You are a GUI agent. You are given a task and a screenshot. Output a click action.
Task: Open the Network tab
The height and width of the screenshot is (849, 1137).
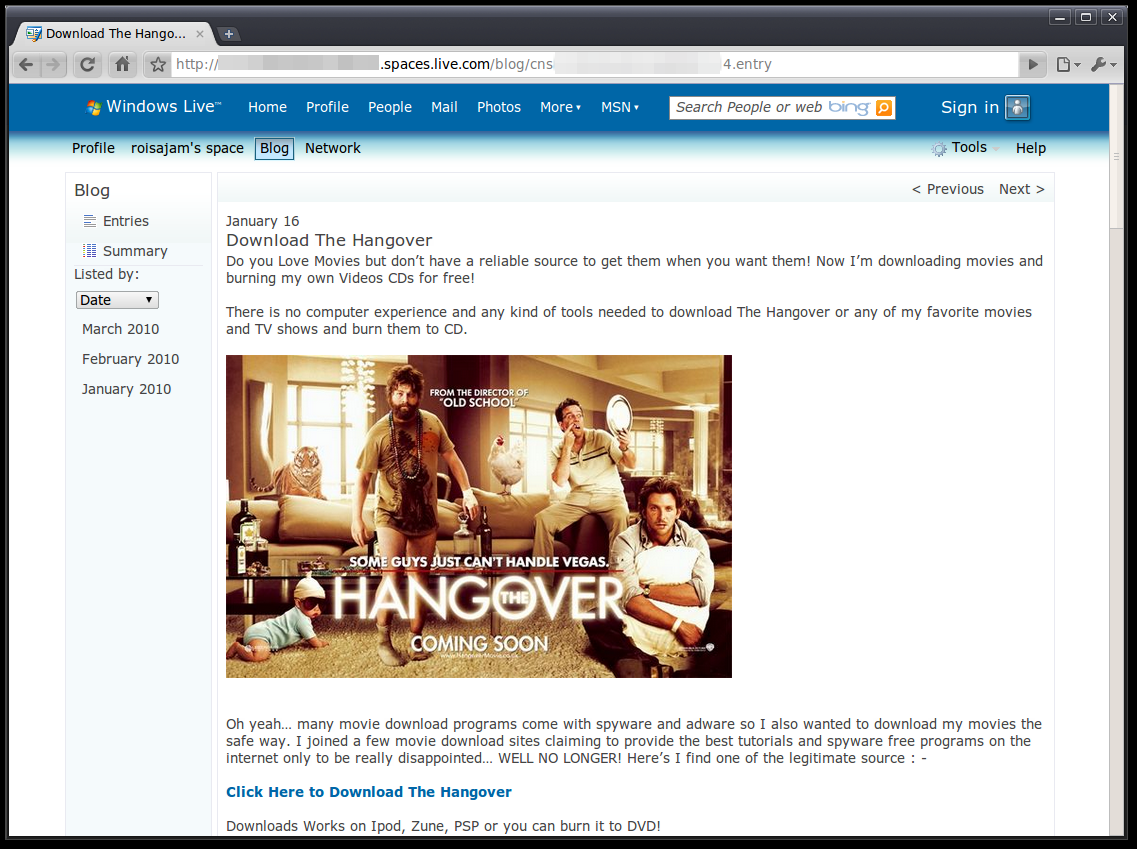point(333,148)
